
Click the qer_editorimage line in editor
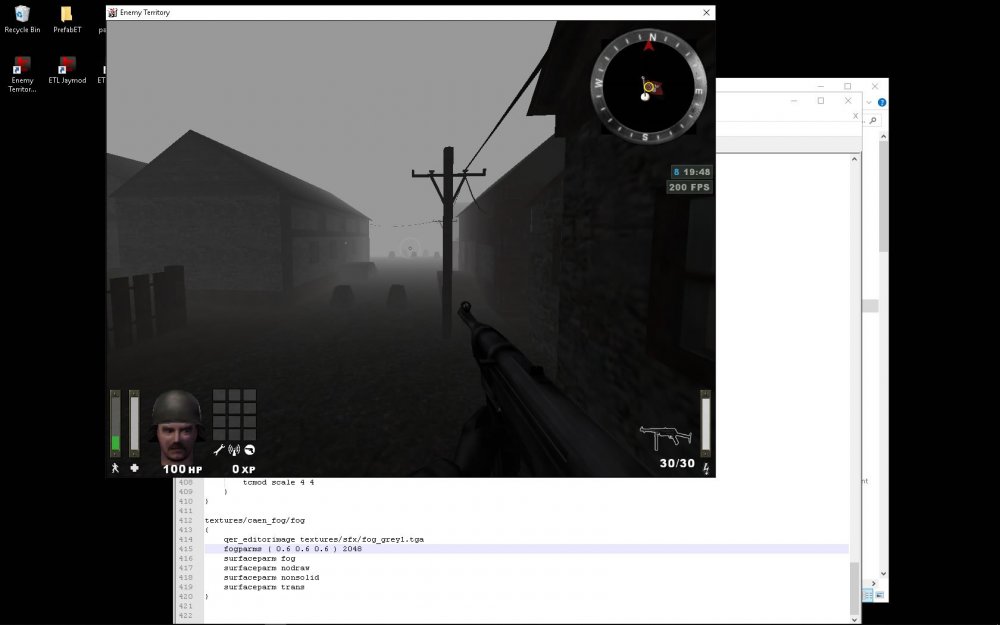click(x=324, y=540)
